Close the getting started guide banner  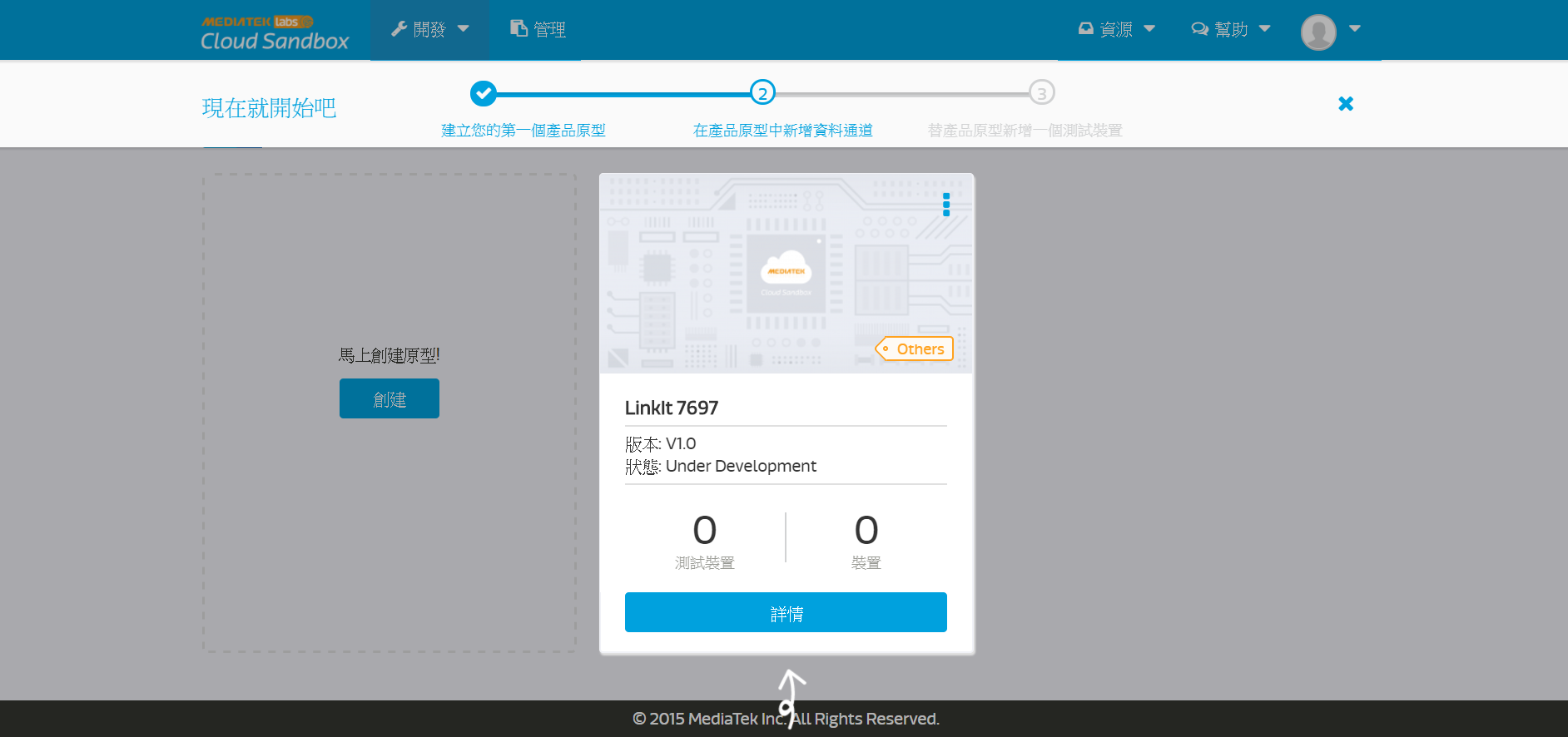1346,104
